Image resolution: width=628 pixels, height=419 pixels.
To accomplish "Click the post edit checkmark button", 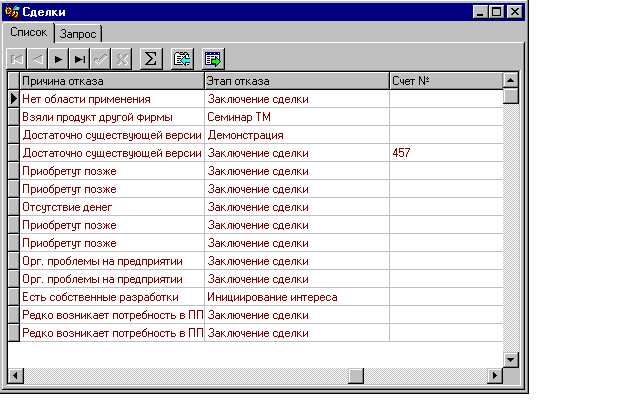I will (x=100, y=59).
